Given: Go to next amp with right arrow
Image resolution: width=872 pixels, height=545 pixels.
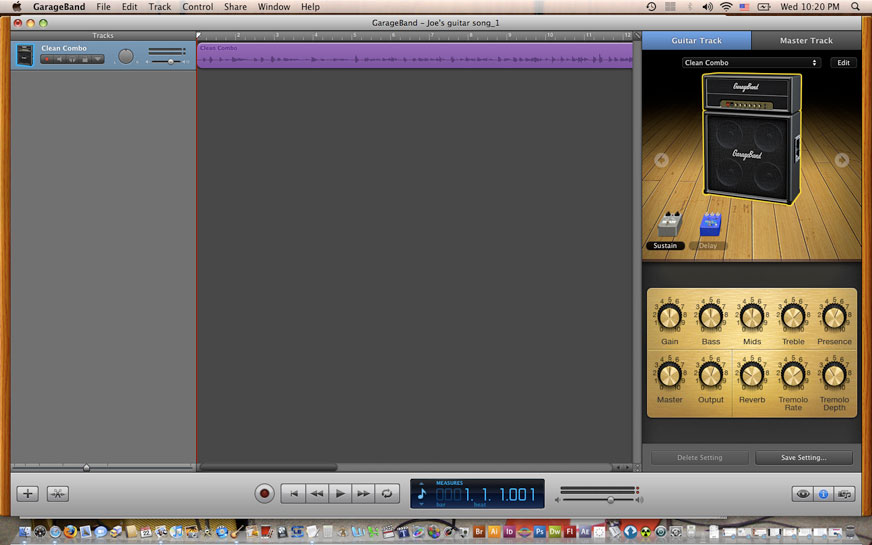Looking at the screenshot, I should (842, 160).
